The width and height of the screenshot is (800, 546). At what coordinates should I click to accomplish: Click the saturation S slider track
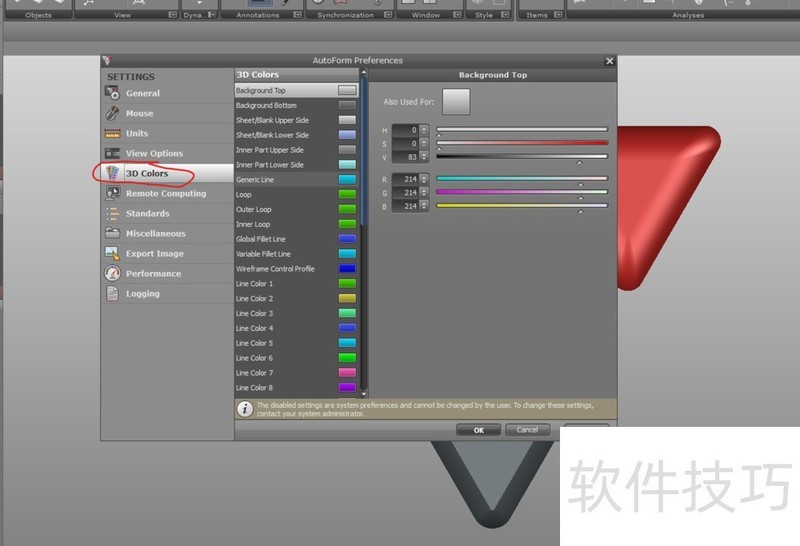(522, 143)
